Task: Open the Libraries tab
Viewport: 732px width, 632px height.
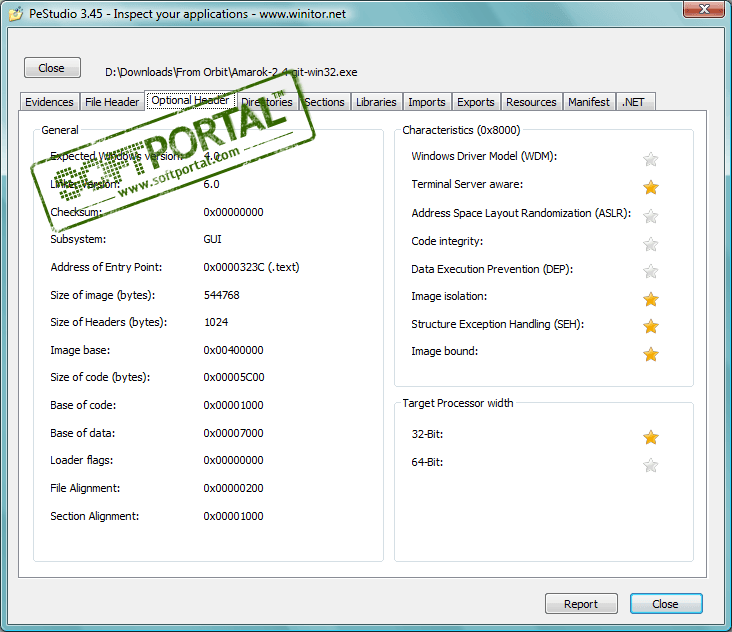Action: [x=376, y=102]
